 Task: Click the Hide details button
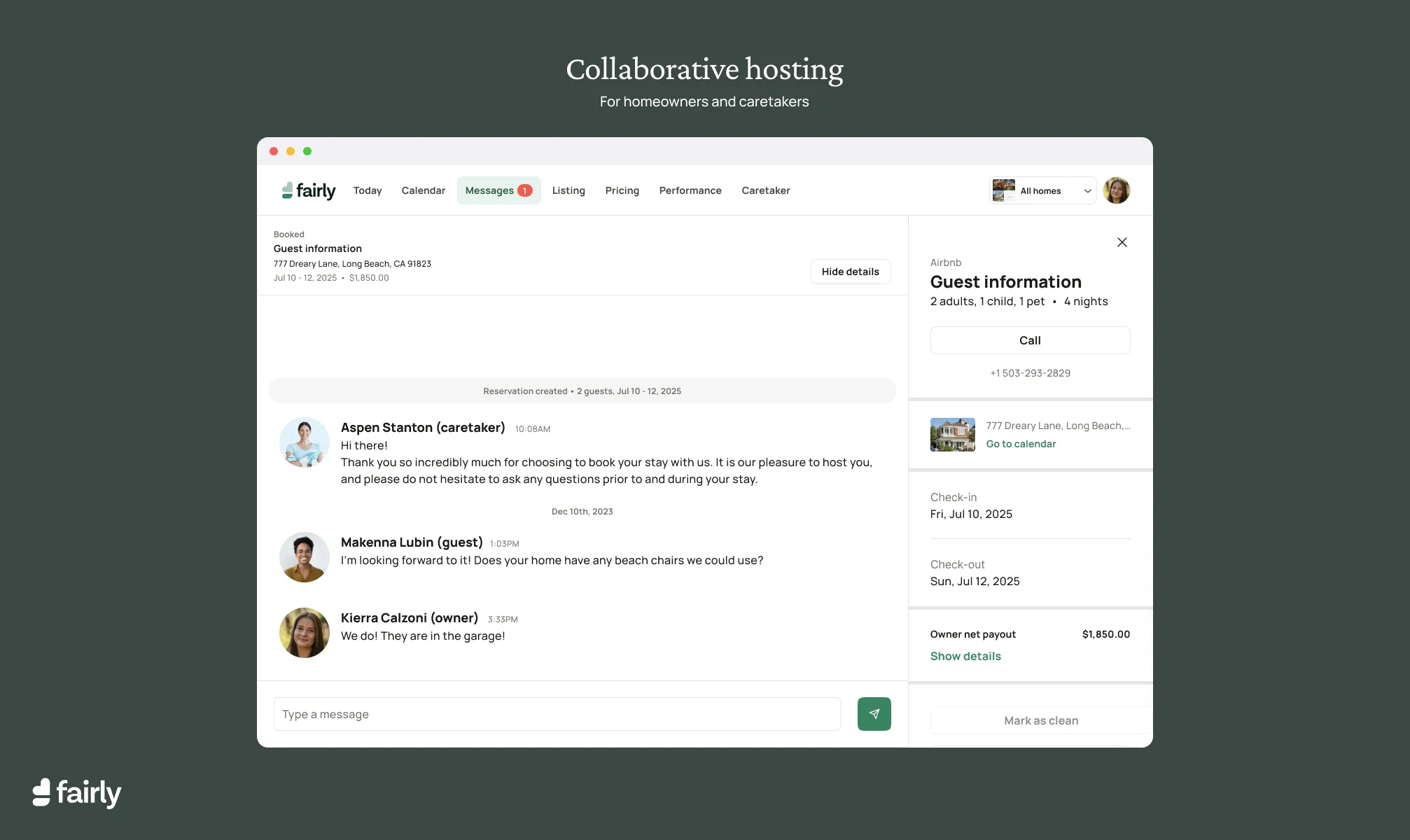tap(850, 272)
